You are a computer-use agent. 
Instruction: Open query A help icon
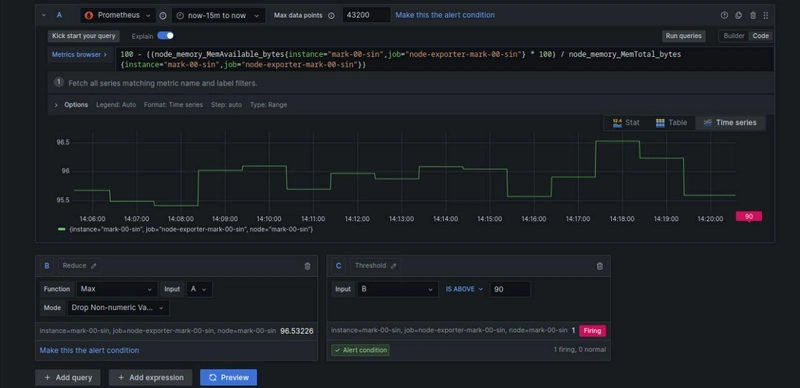pos(724,15)
